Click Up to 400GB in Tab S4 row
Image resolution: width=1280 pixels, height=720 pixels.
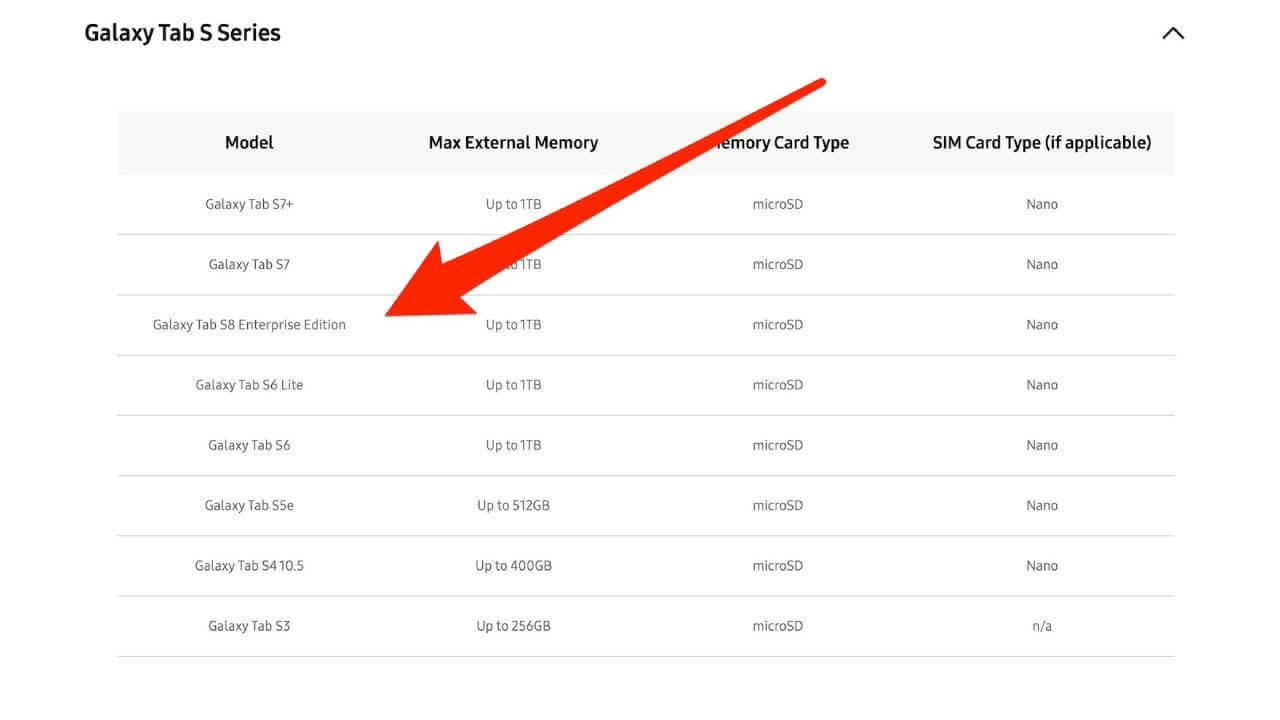coord(513,566)
